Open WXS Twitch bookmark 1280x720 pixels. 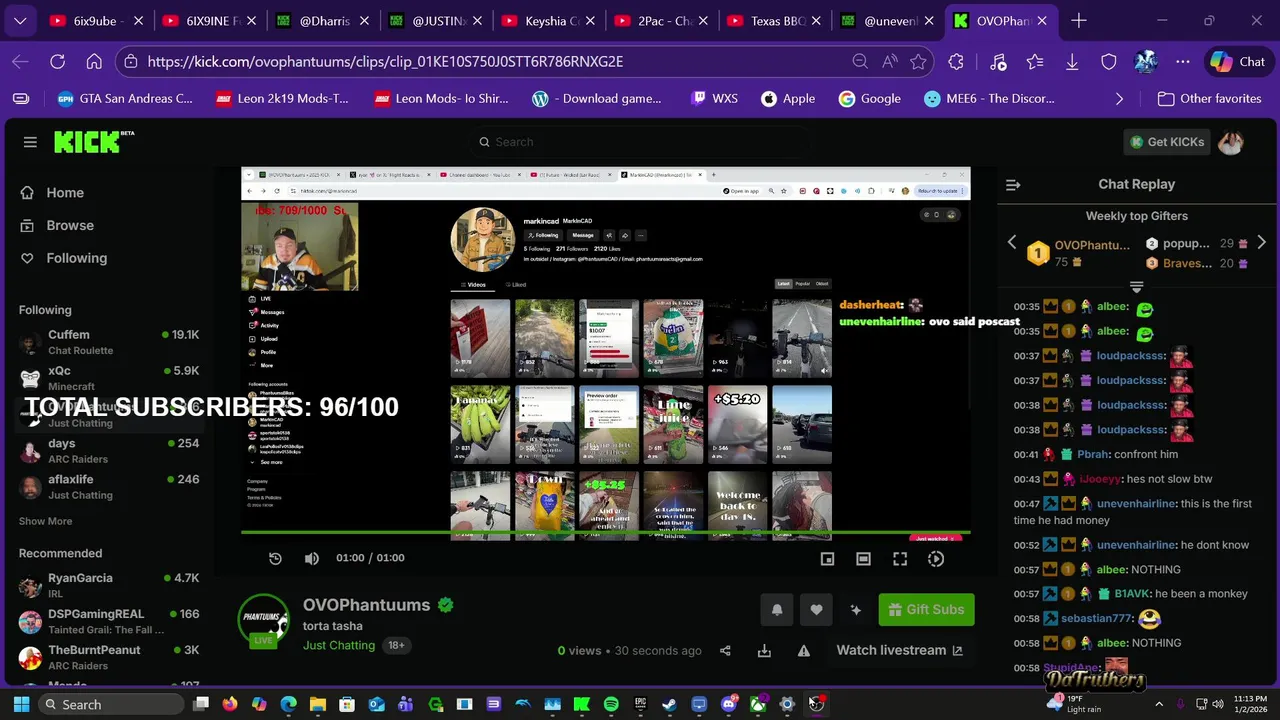[714, 99]
